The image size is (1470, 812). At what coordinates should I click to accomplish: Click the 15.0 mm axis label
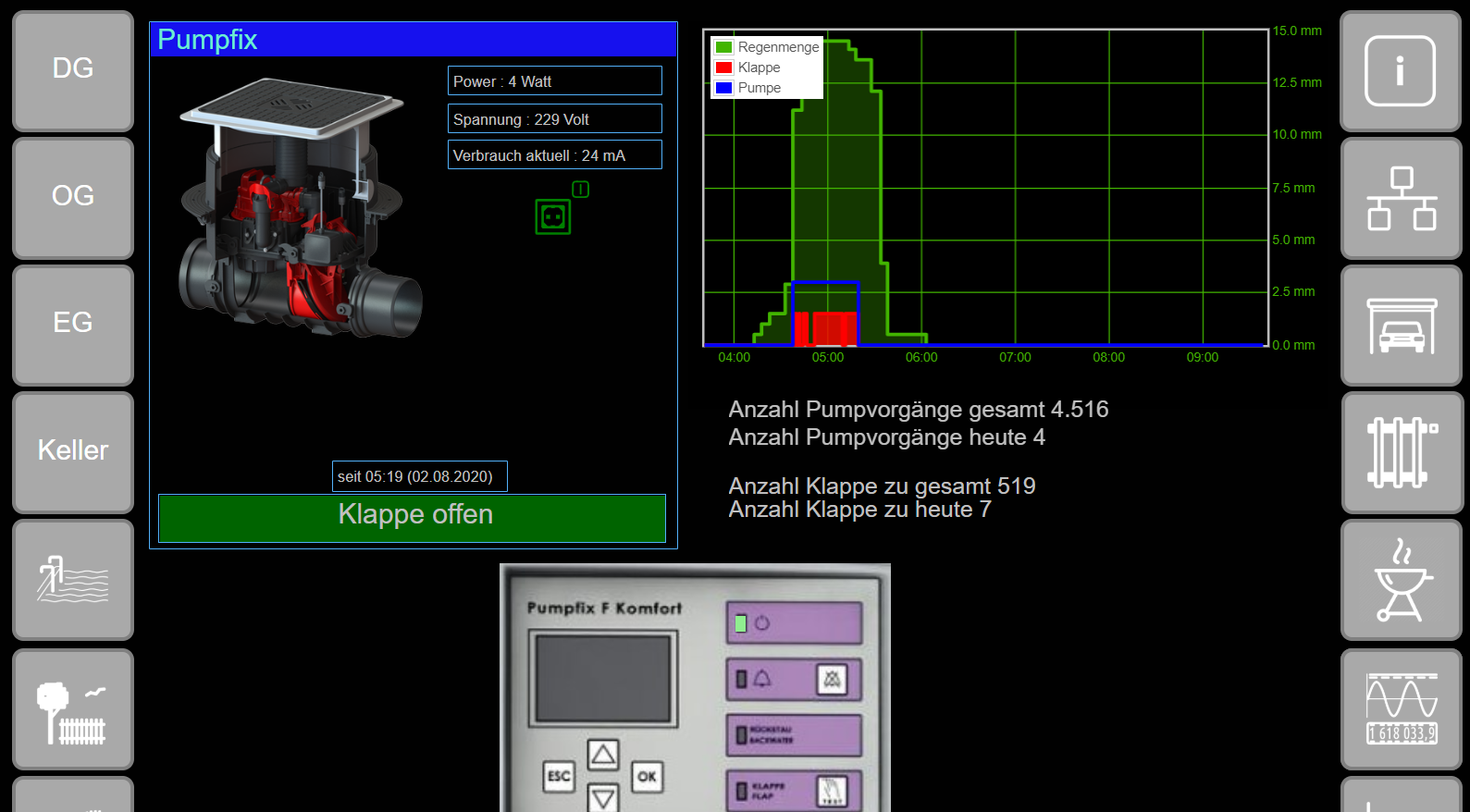(1297, 31)
